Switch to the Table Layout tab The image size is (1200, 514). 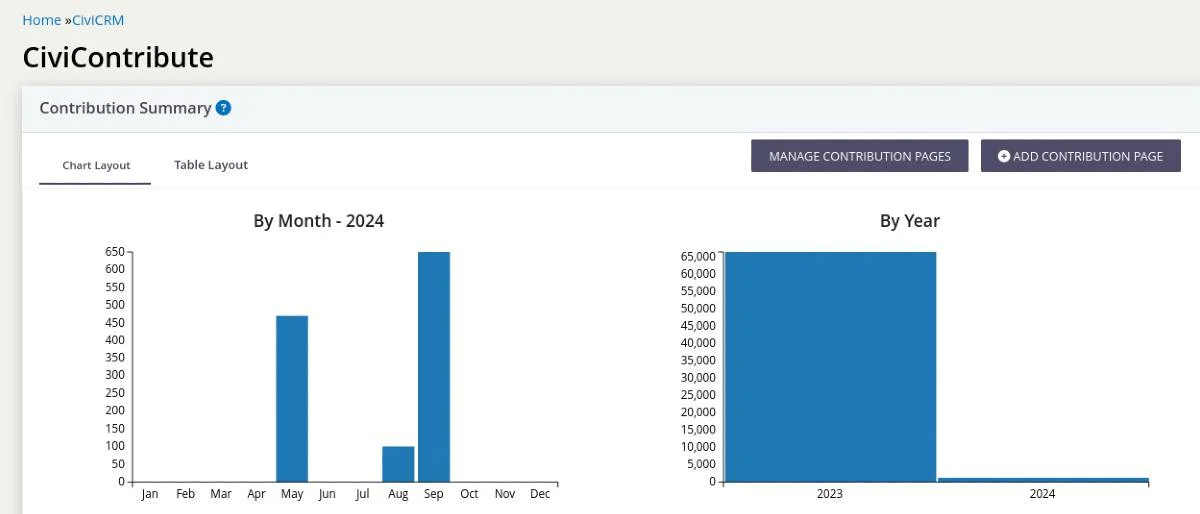pos(211,165)
